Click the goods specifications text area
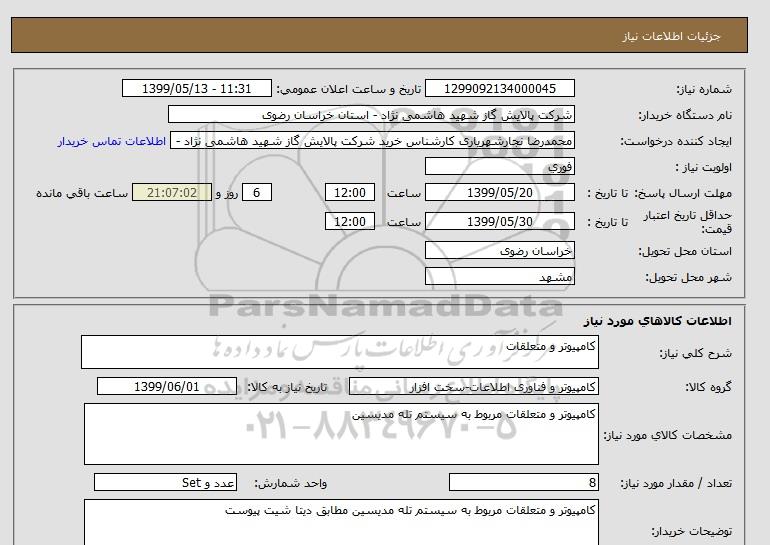Screen dimensions: 770x545 pos(341,434)
